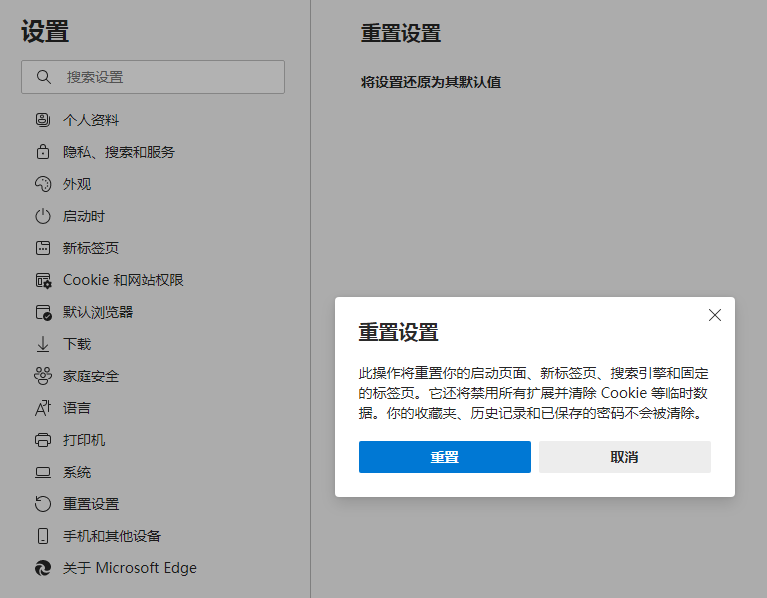
Task: Click the Edge logo beside 关于 Microsoft Edge
Action: coord(43,568)
